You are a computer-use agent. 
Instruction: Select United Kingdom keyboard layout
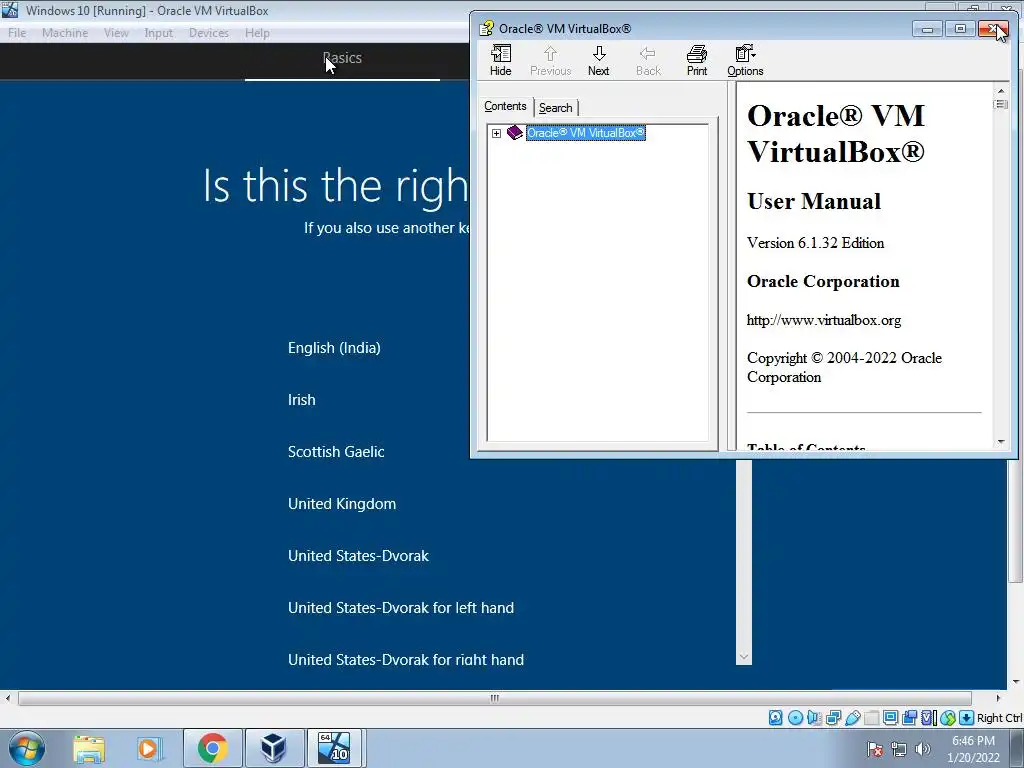click(x=342, y=504)
